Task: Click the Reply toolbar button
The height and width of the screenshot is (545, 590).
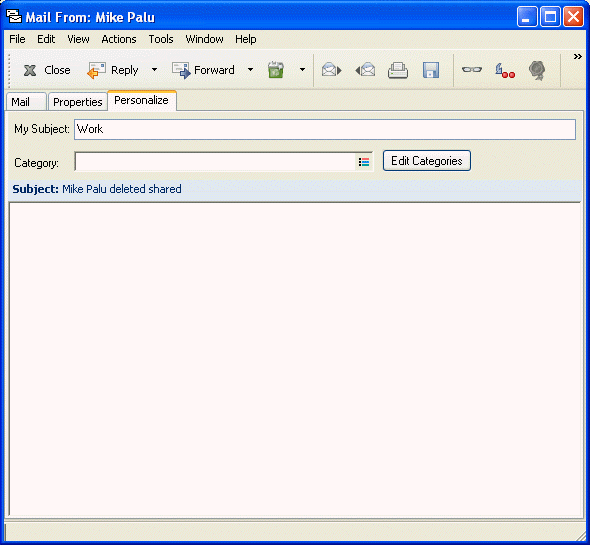Action: click(113, 70)
